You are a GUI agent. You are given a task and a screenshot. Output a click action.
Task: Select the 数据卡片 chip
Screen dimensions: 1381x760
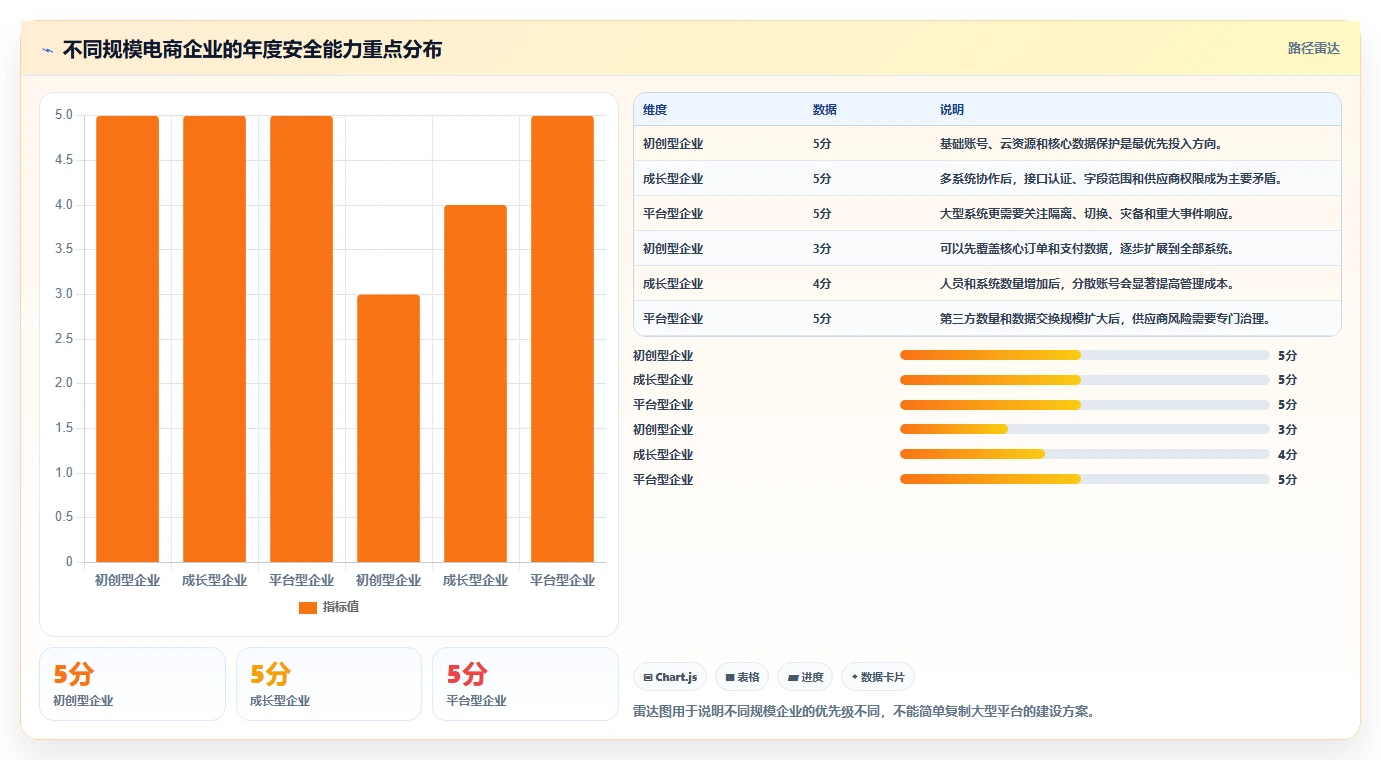click(877, 677)
